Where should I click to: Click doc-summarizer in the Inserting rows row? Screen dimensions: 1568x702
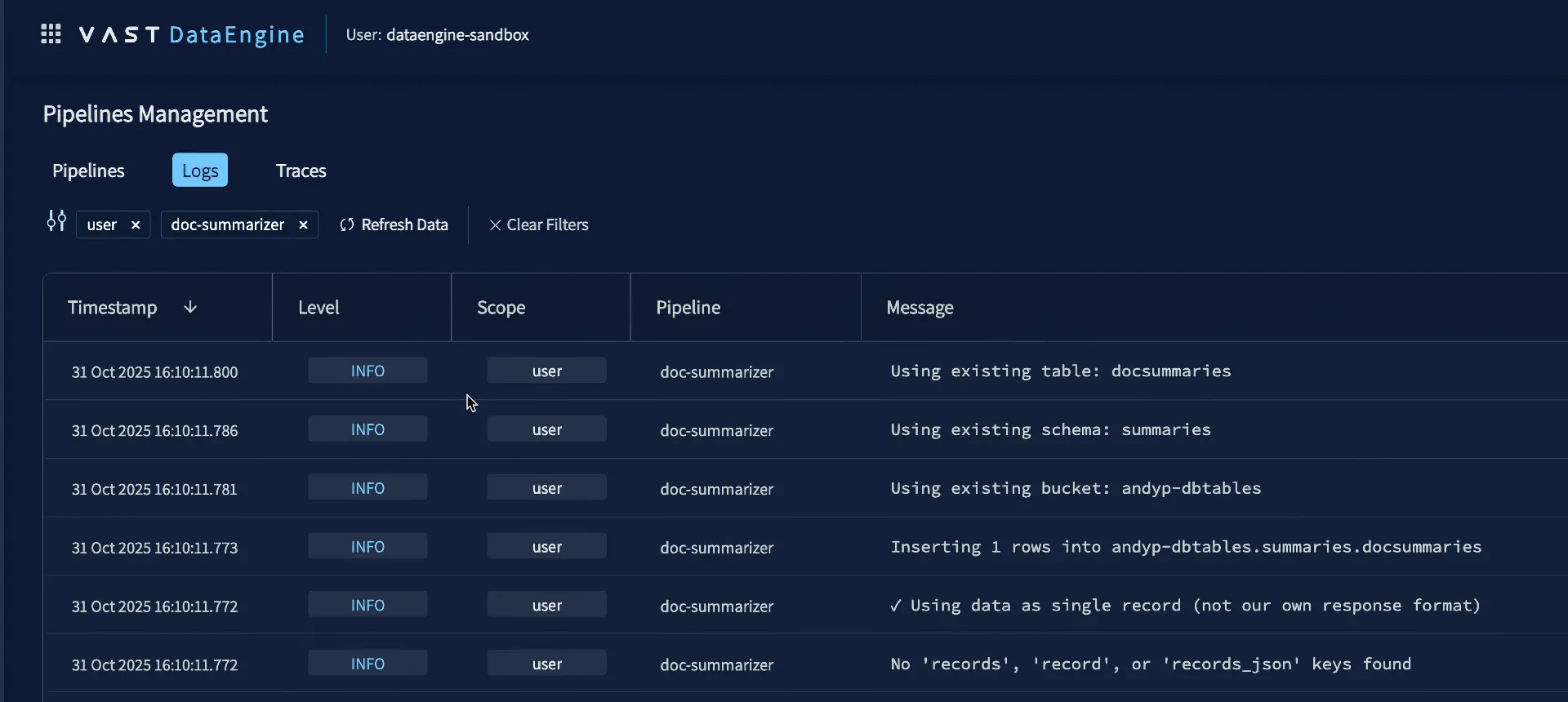pyautogui.click(x=717, y=548)
